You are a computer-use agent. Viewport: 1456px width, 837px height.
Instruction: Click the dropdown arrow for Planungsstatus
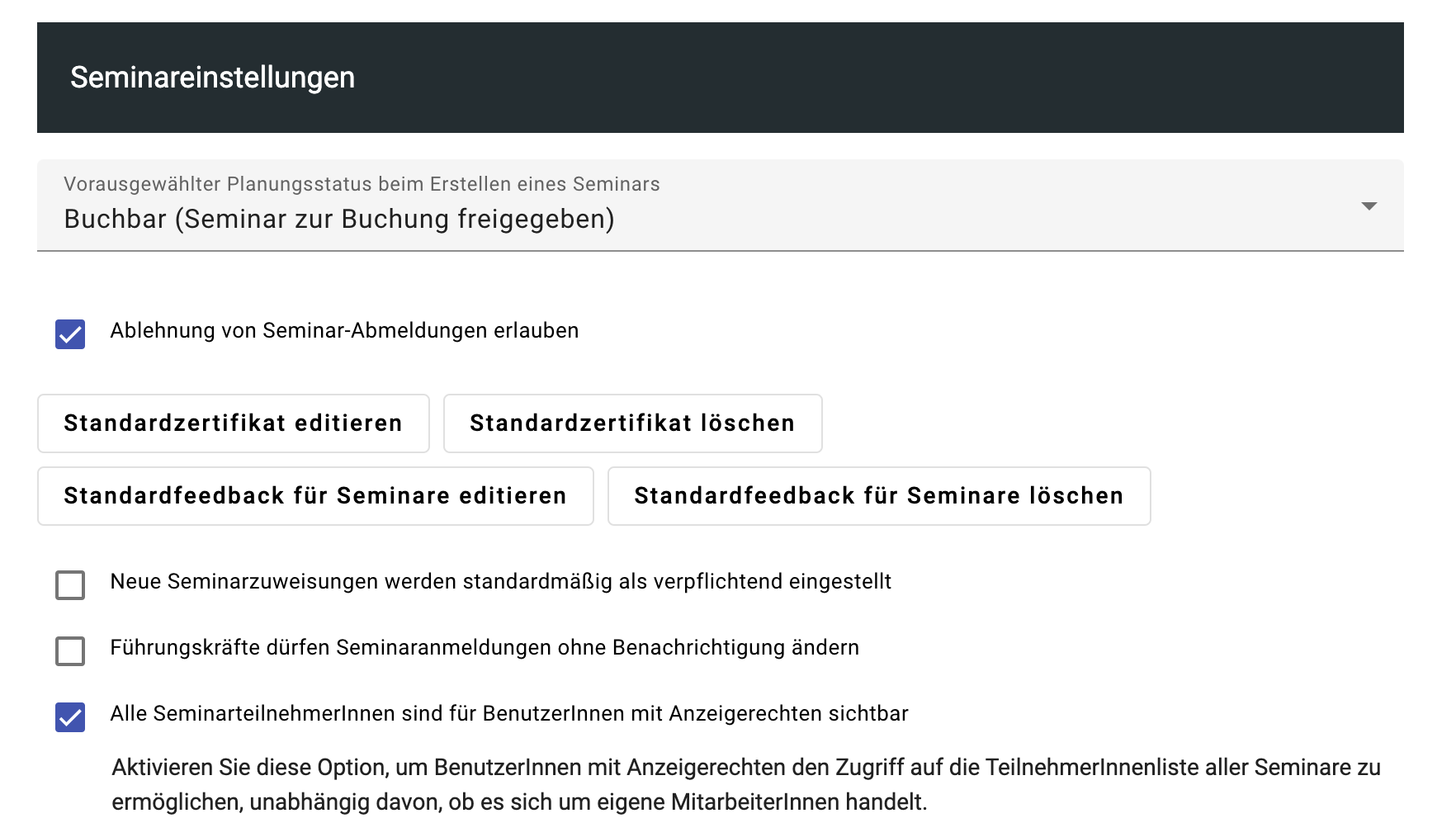(x=1369, y=206)
